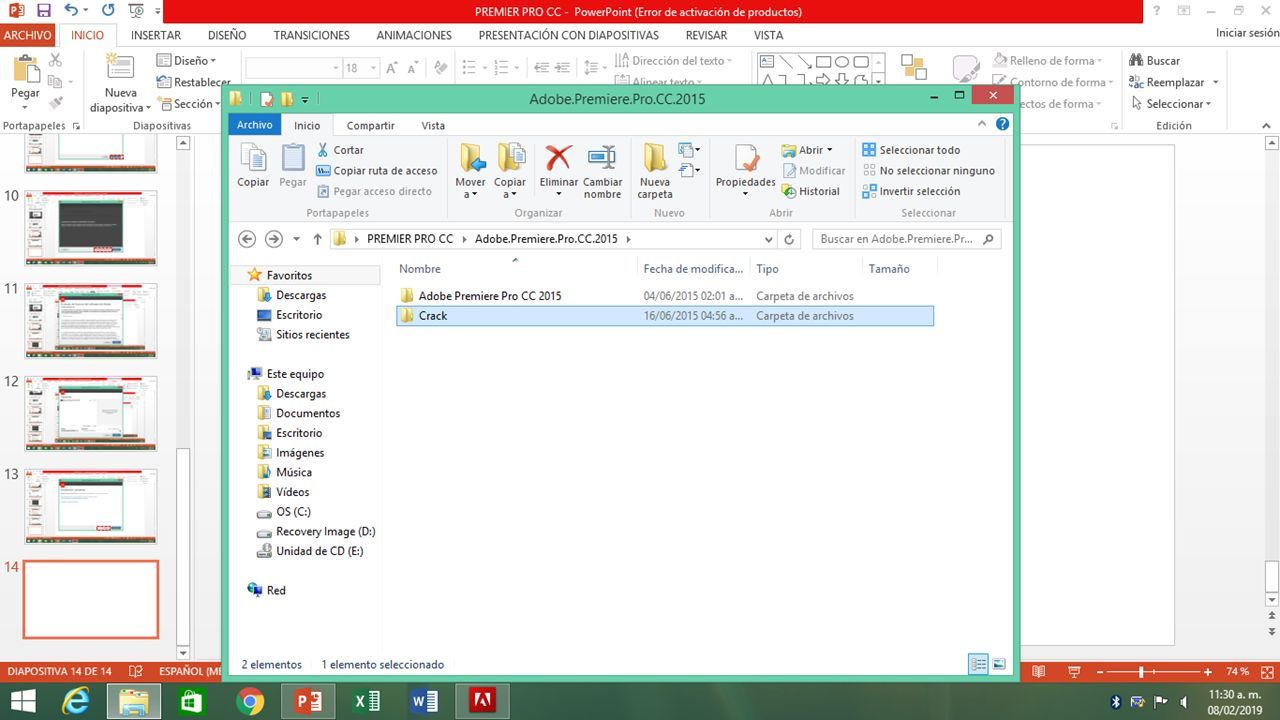Go back with Explorer back arrow
The width and height of the screenshot is (1280, 720).
247,239
